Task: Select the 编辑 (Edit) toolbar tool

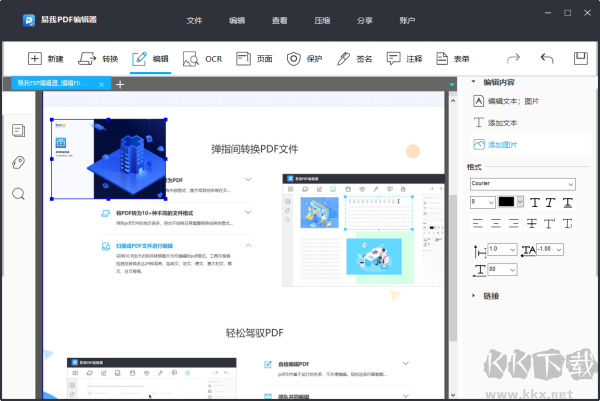Action: (150, 59)
